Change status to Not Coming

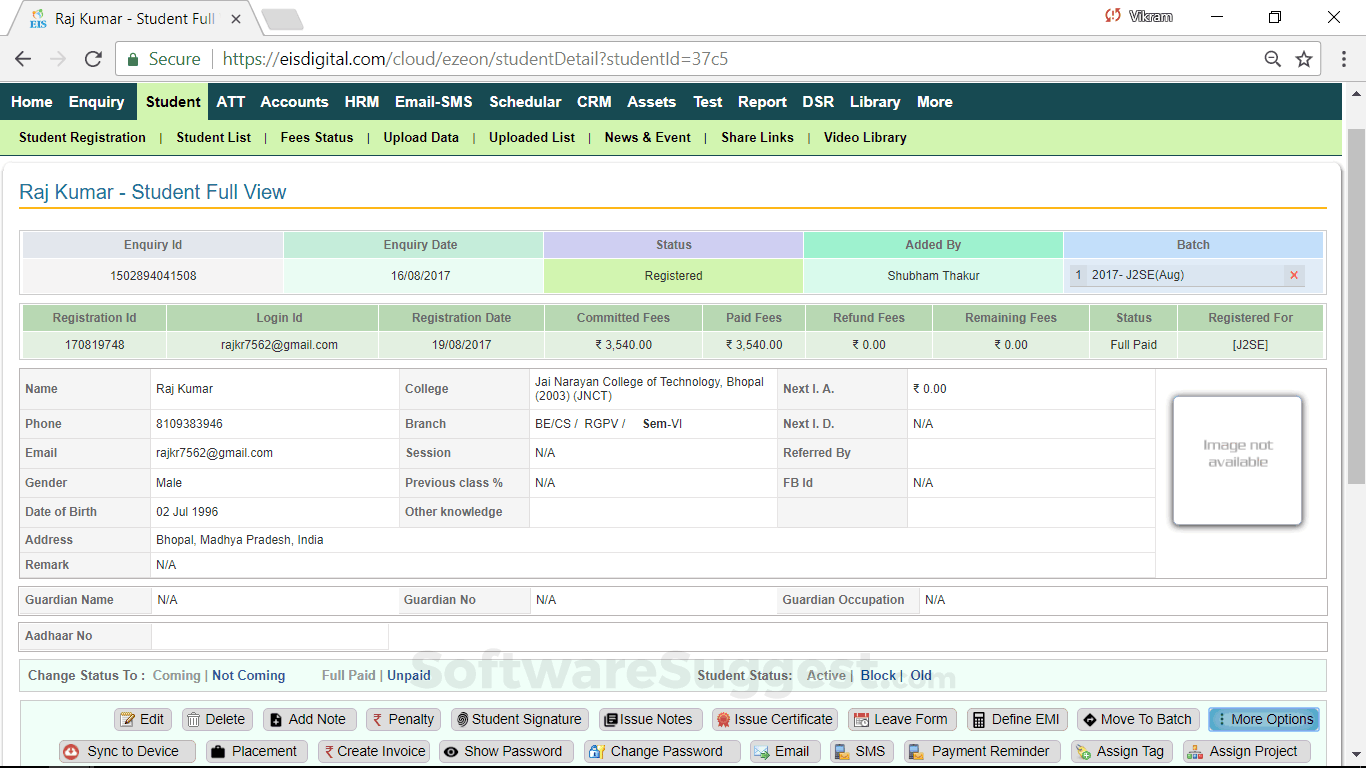[249, 676]
